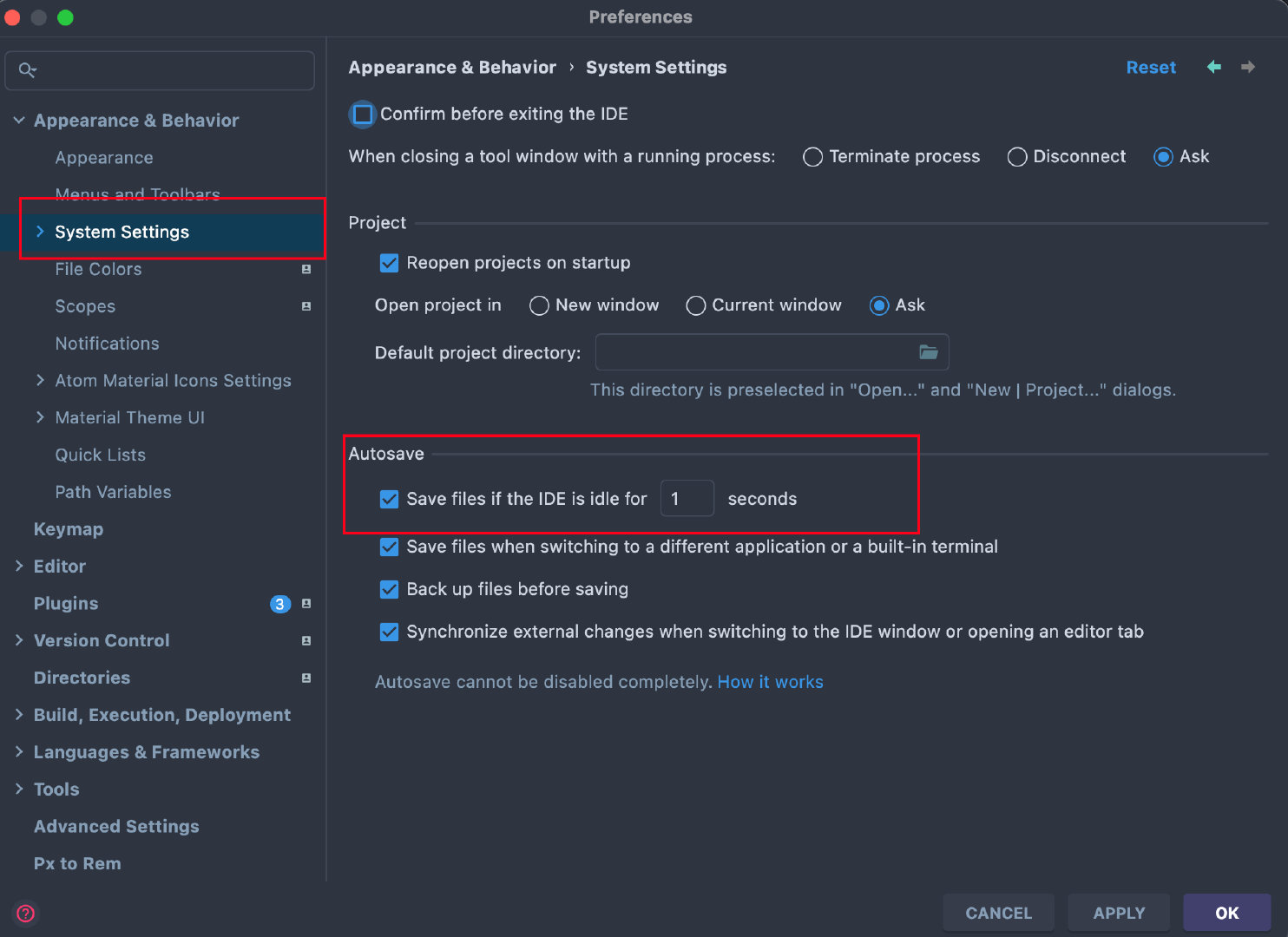Open the Keymap settings page

pos(69,529)
